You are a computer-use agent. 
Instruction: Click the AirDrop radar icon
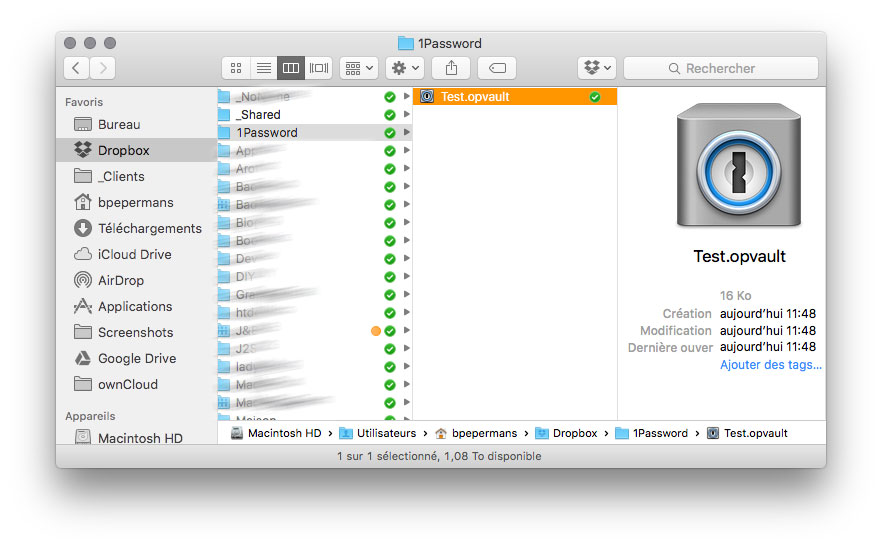coord(83,280)
